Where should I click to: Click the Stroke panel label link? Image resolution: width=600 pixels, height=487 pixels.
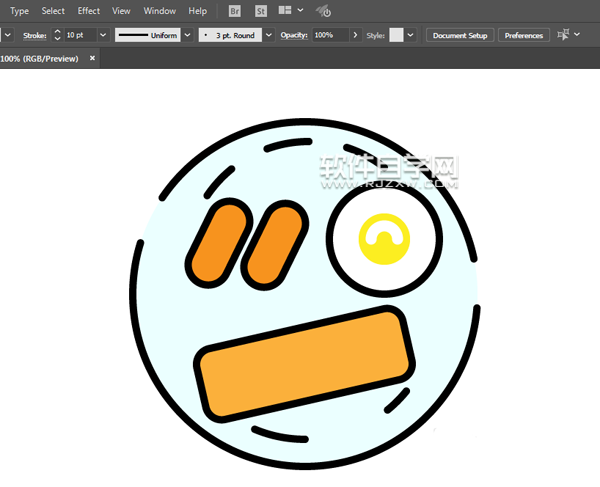tap(36, 35)
